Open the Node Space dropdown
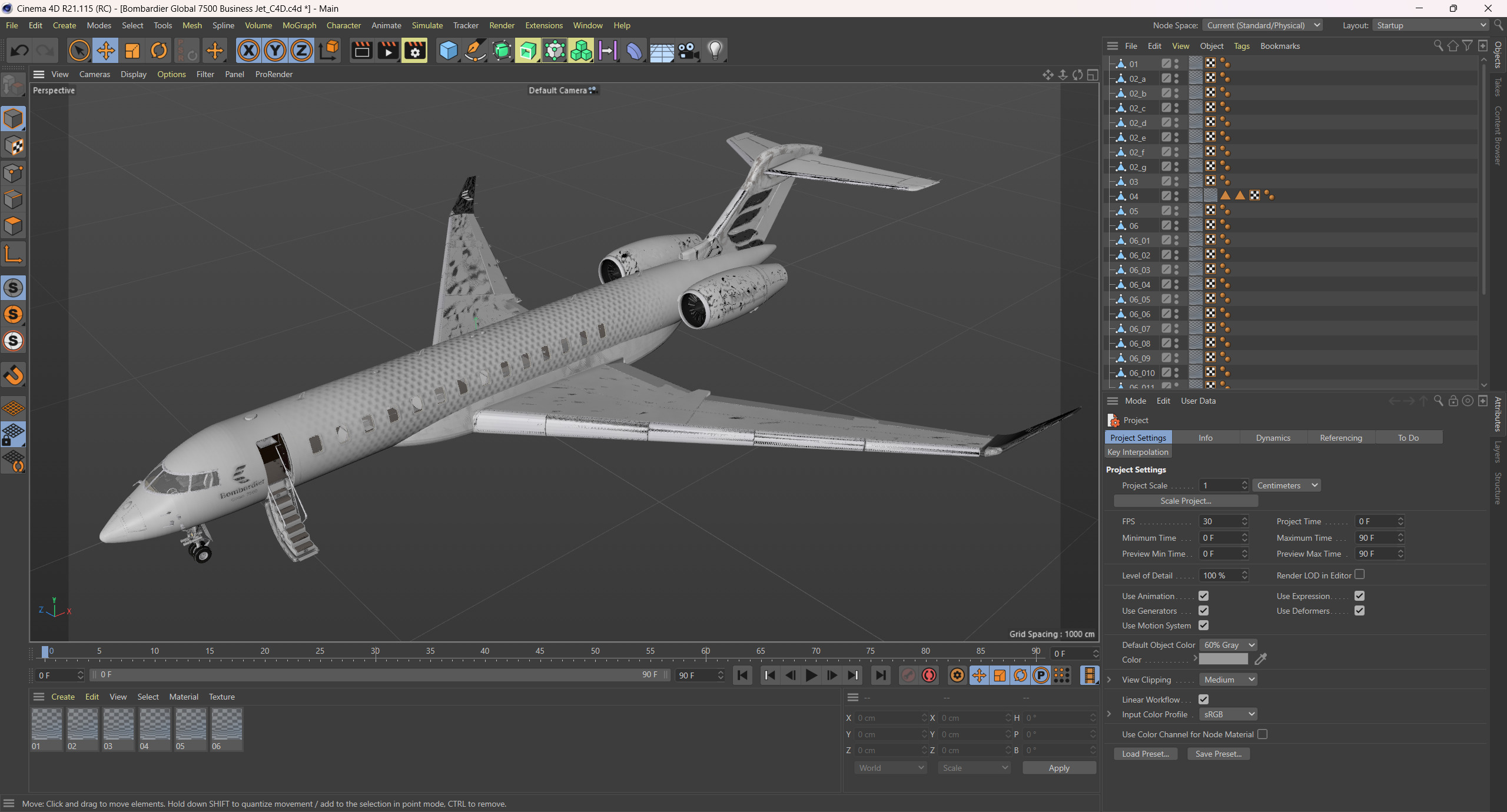The width and height of the screenshot is (1507, 812). coord(1263,25)
